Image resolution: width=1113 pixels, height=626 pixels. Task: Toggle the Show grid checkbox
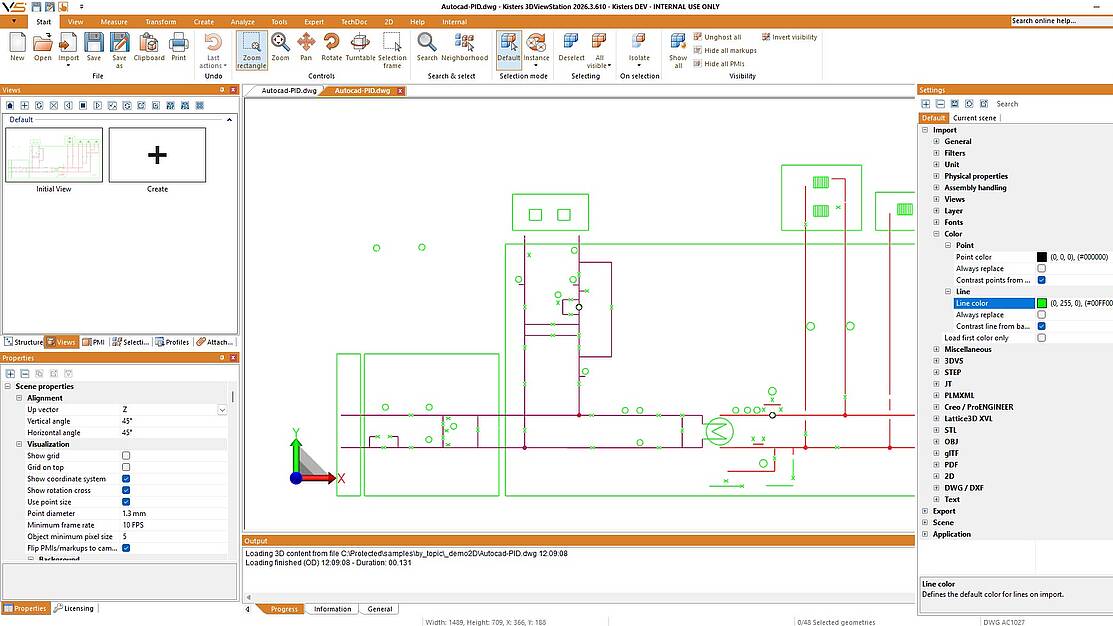coord(126,456)
